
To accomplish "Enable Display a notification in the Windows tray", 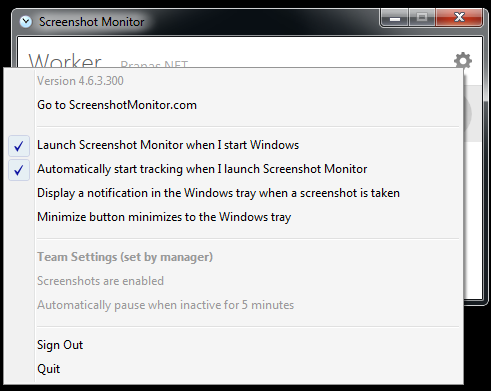I will 218,193.
